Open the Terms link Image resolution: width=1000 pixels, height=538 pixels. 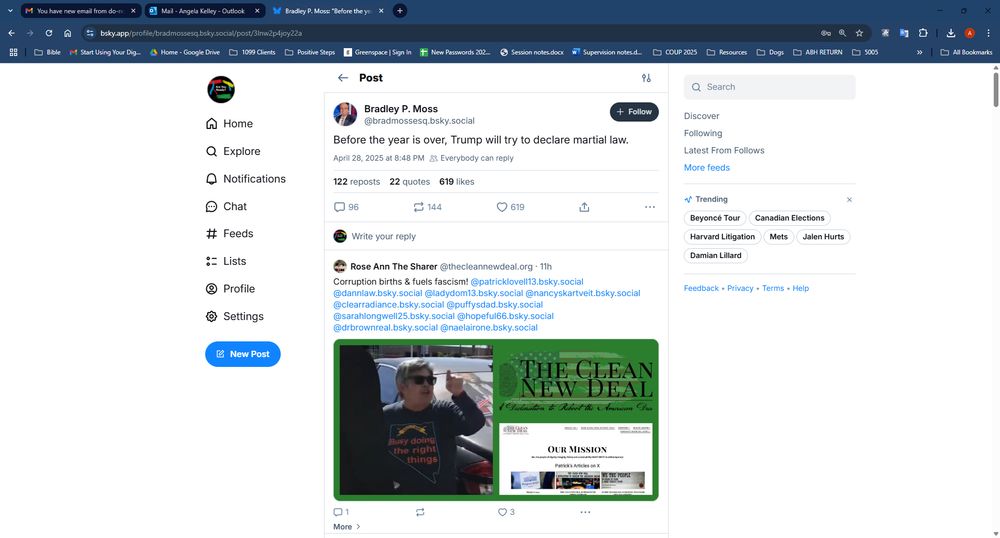(773, 288)
